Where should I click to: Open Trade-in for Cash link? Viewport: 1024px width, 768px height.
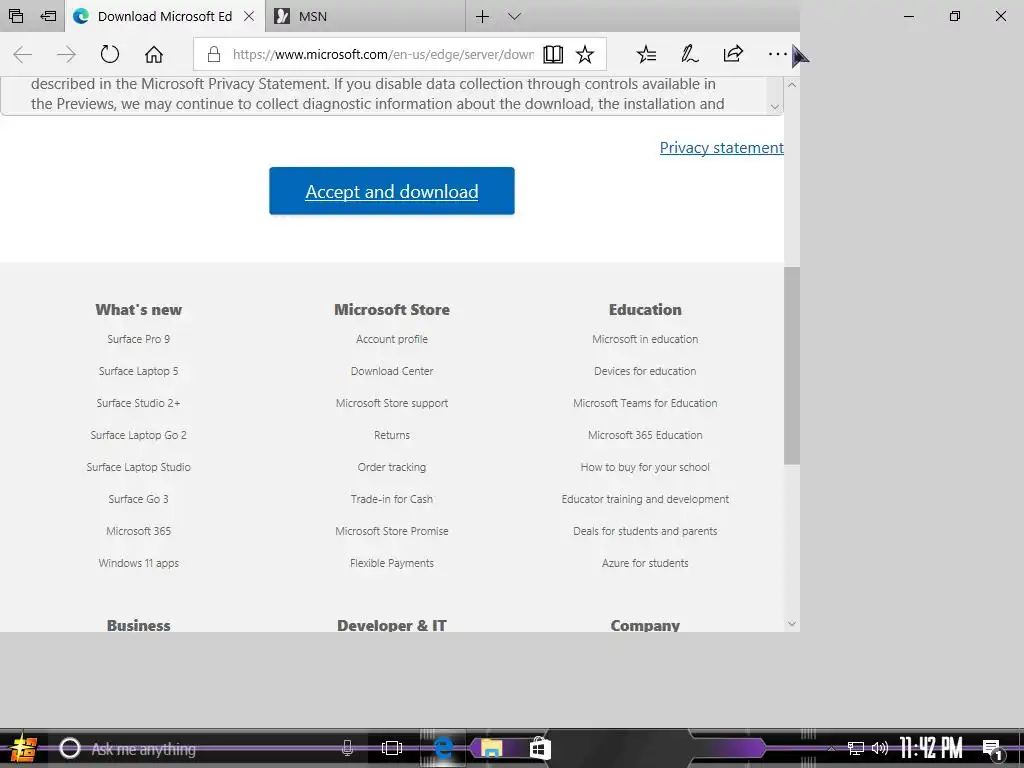click(x=392, y=499)
